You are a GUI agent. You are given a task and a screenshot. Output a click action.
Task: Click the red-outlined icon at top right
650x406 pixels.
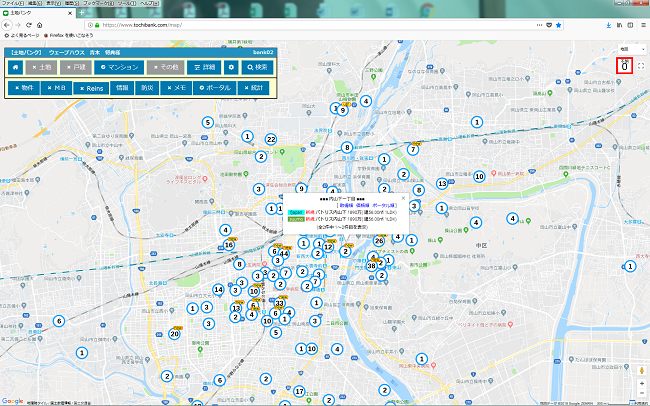point(624,66)
